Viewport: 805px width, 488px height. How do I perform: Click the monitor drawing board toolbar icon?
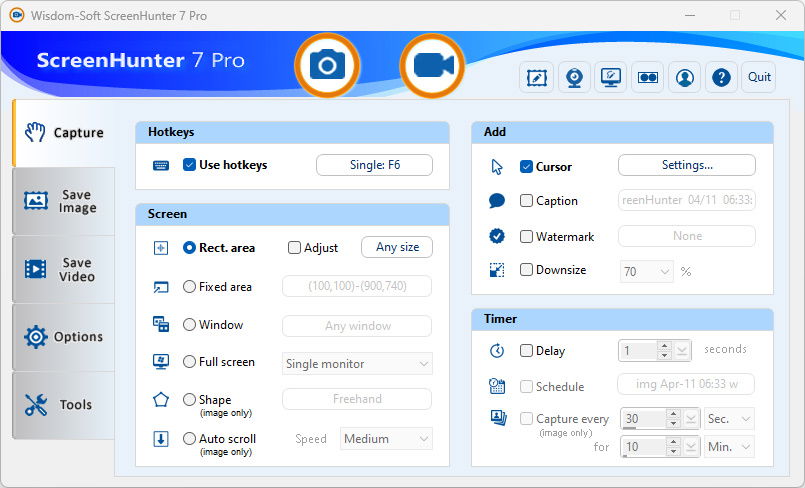[x=610, y=77]
